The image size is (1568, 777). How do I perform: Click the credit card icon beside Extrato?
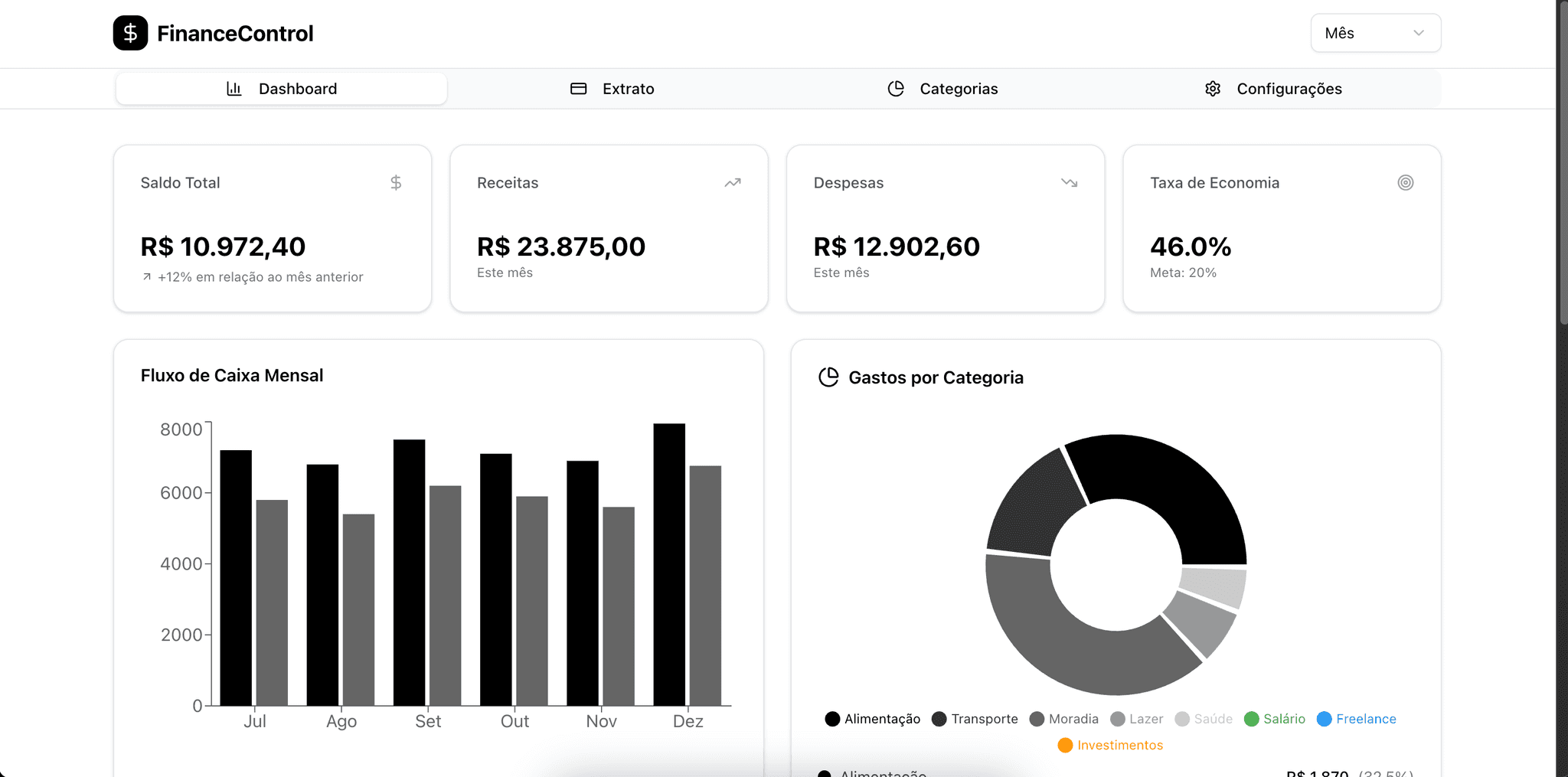578,88
